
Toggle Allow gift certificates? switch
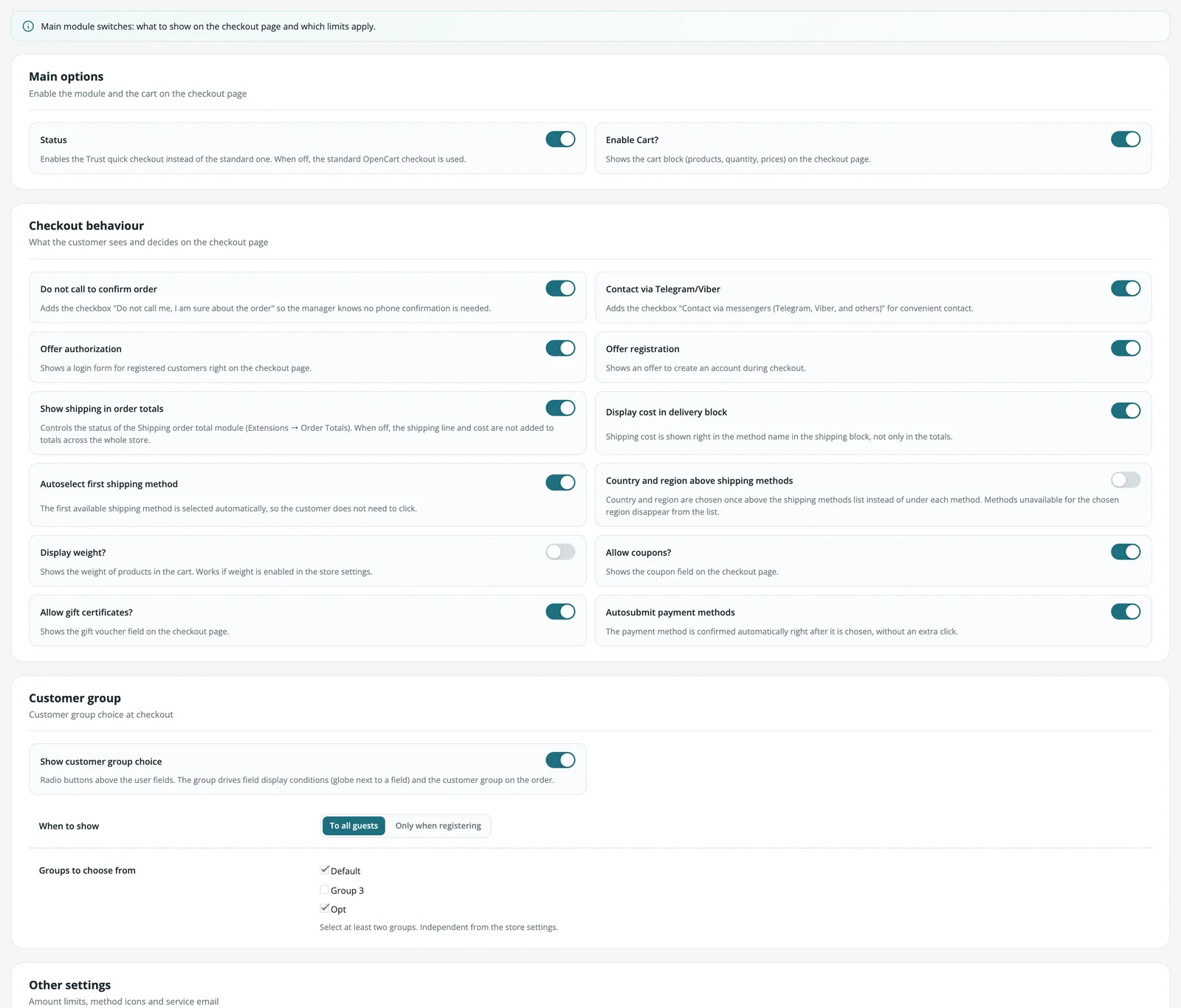pyautogui.click(x=560, y=612)
